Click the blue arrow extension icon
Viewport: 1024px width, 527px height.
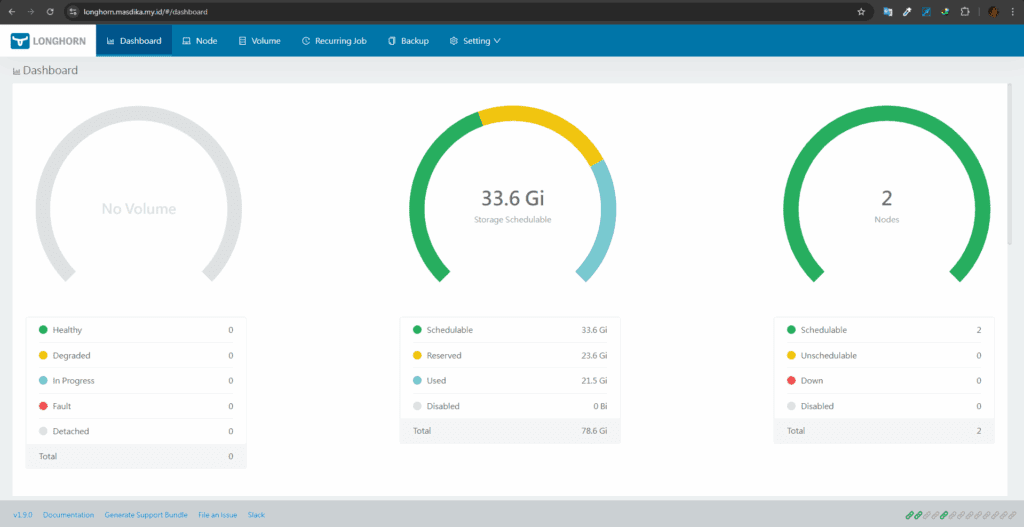[926, 12]
